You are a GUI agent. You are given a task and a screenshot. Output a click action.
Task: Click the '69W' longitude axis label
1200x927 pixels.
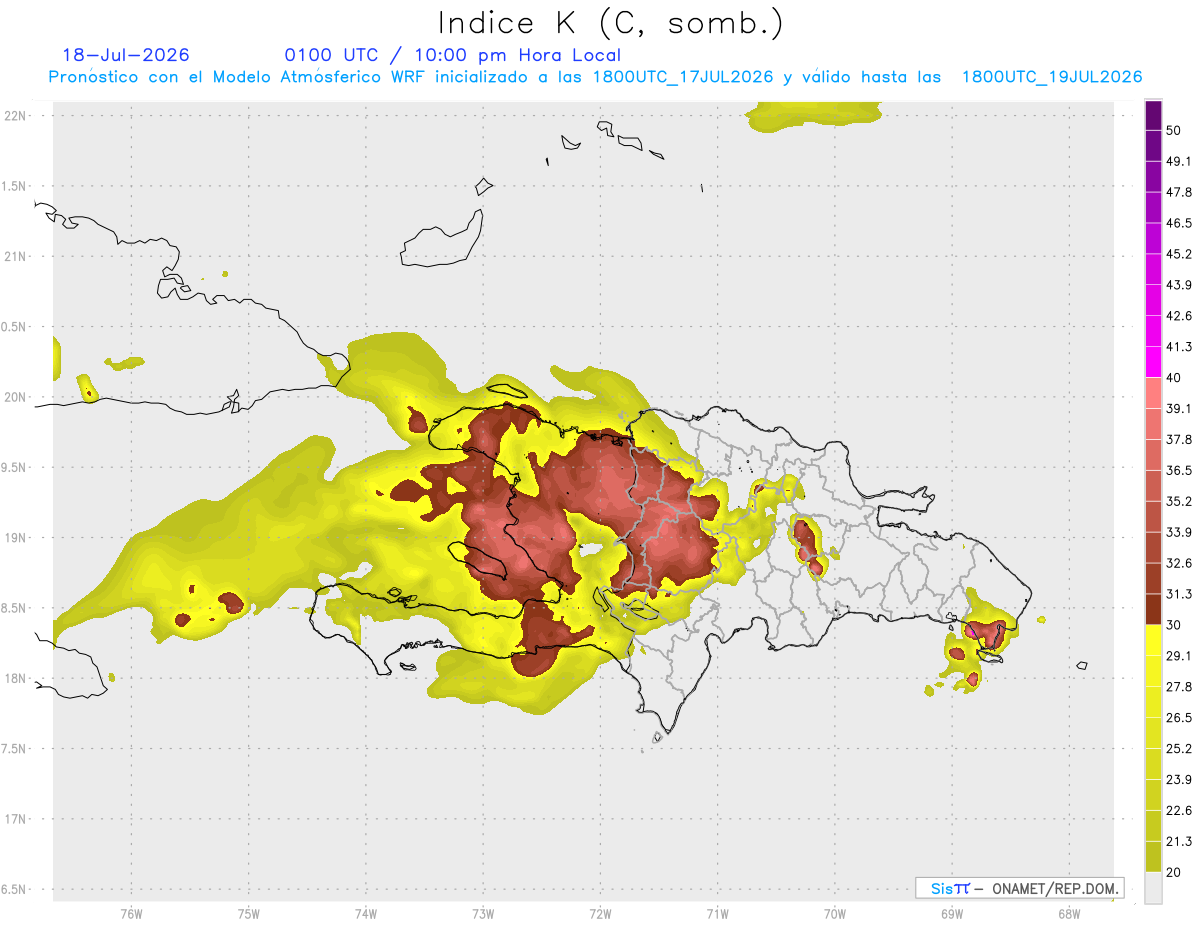click(951, 914)
